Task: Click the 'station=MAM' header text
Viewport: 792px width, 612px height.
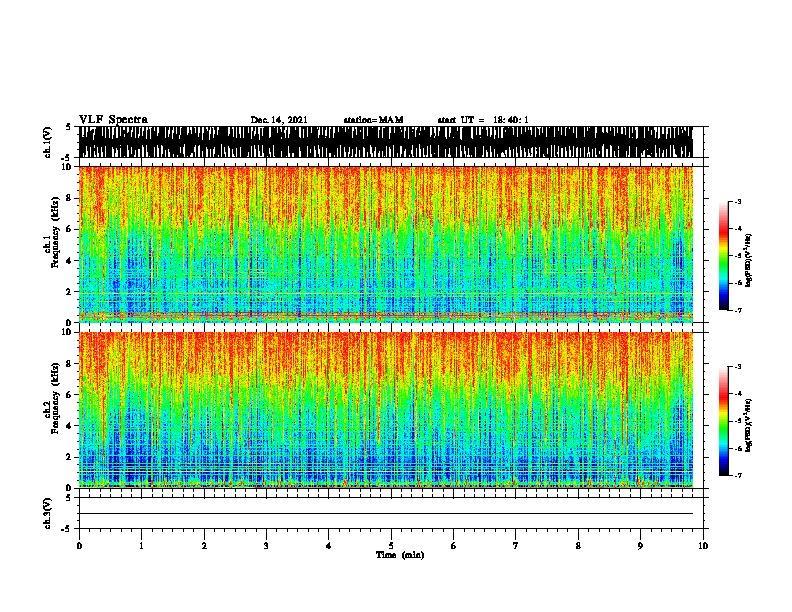Action: click(x=373, y=120)
